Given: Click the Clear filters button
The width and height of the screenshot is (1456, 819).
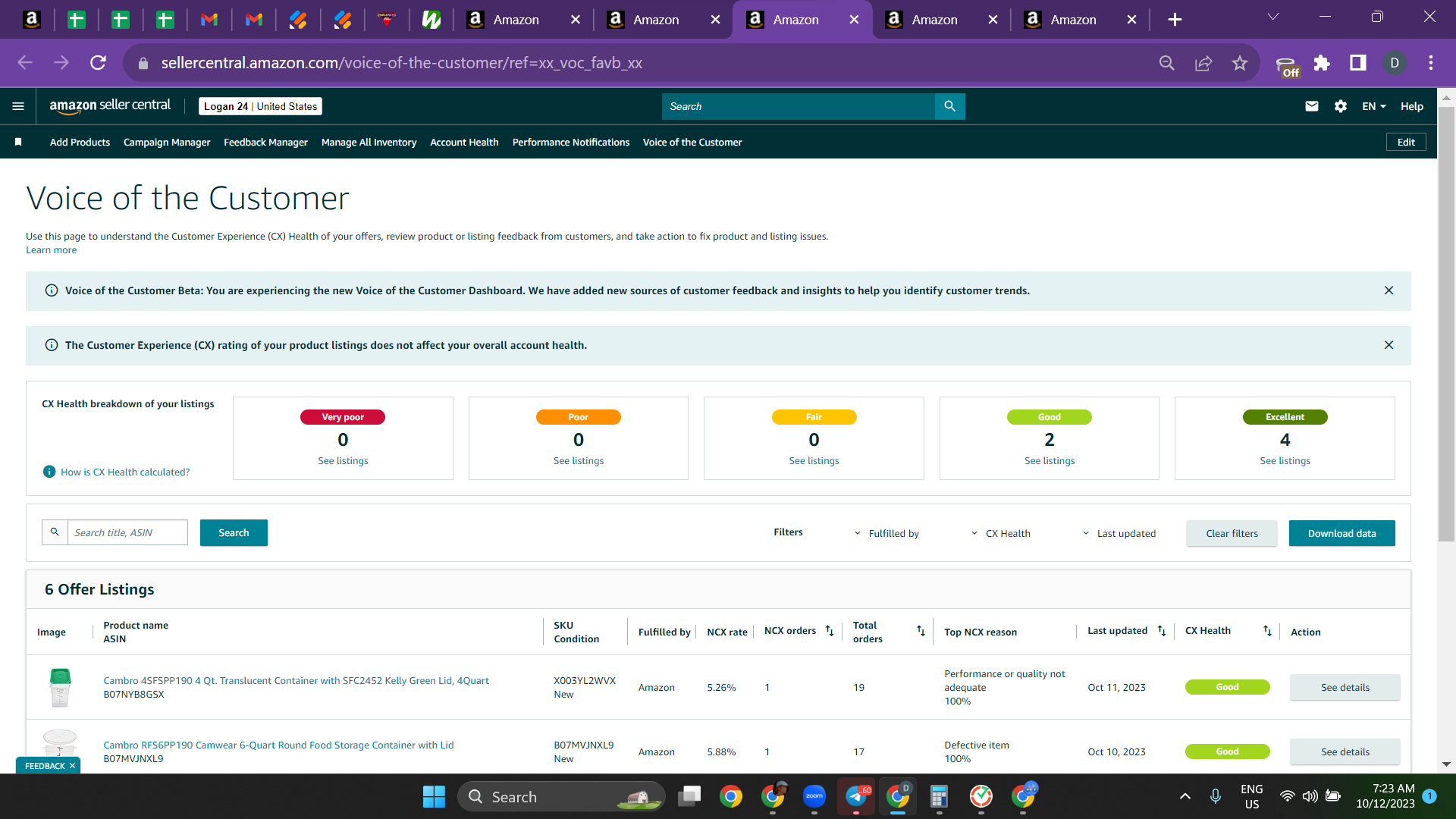Looking at the screenshot, I should 1232,533.
